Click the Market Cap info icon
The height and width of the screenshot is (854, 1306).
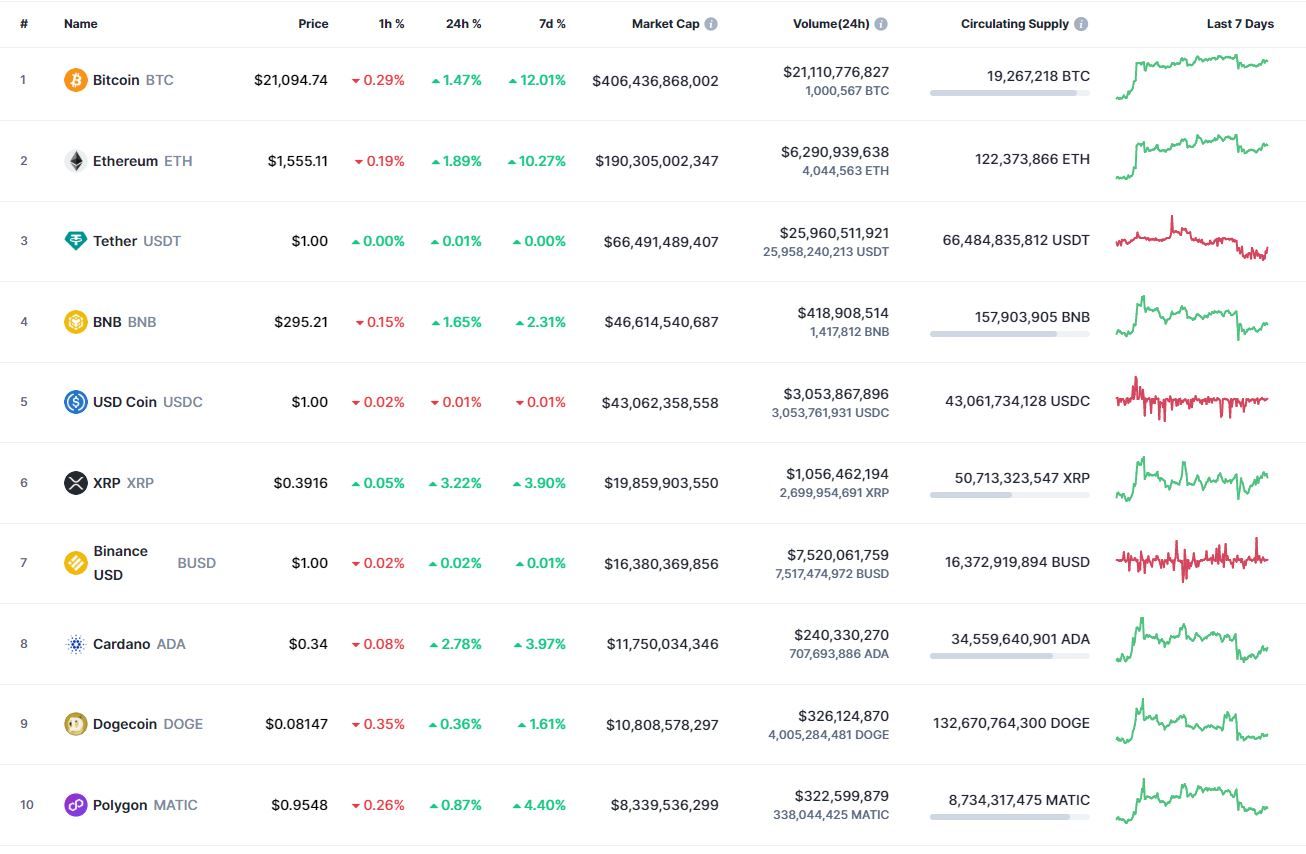(711, 24)
